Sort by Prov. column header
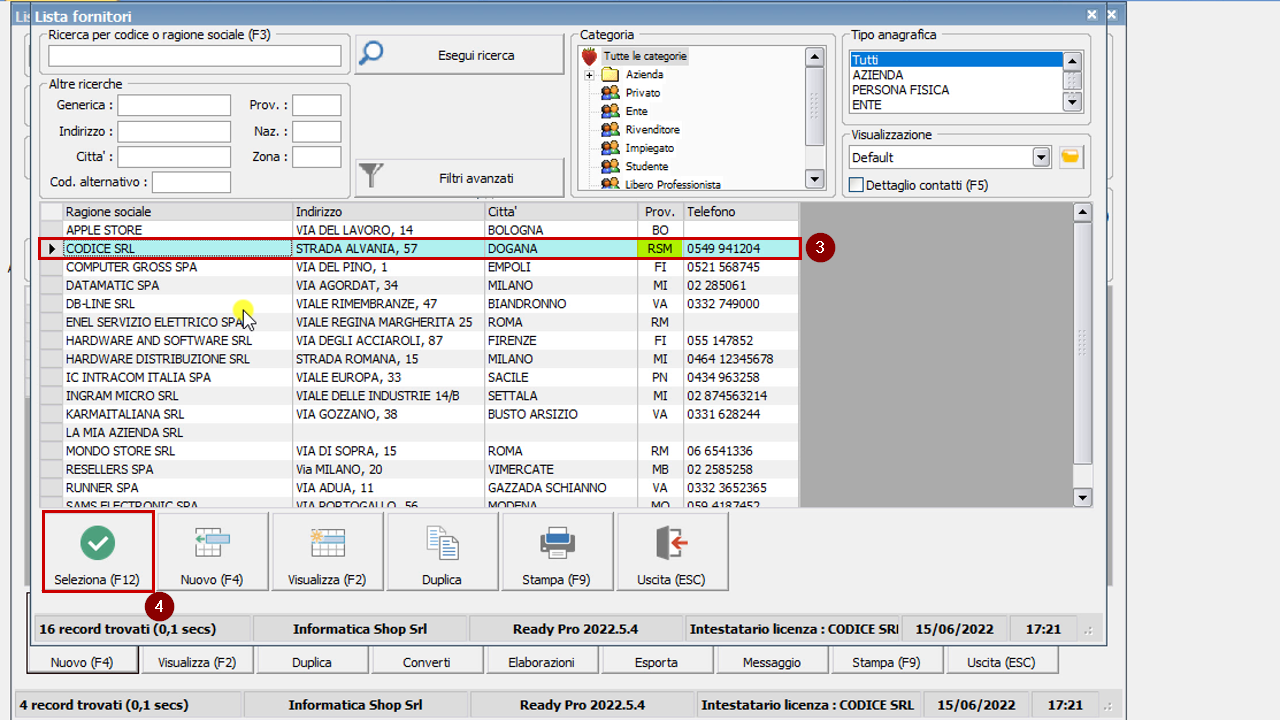The width and height of the screenshot is (1280, 720). click(661, 212)
